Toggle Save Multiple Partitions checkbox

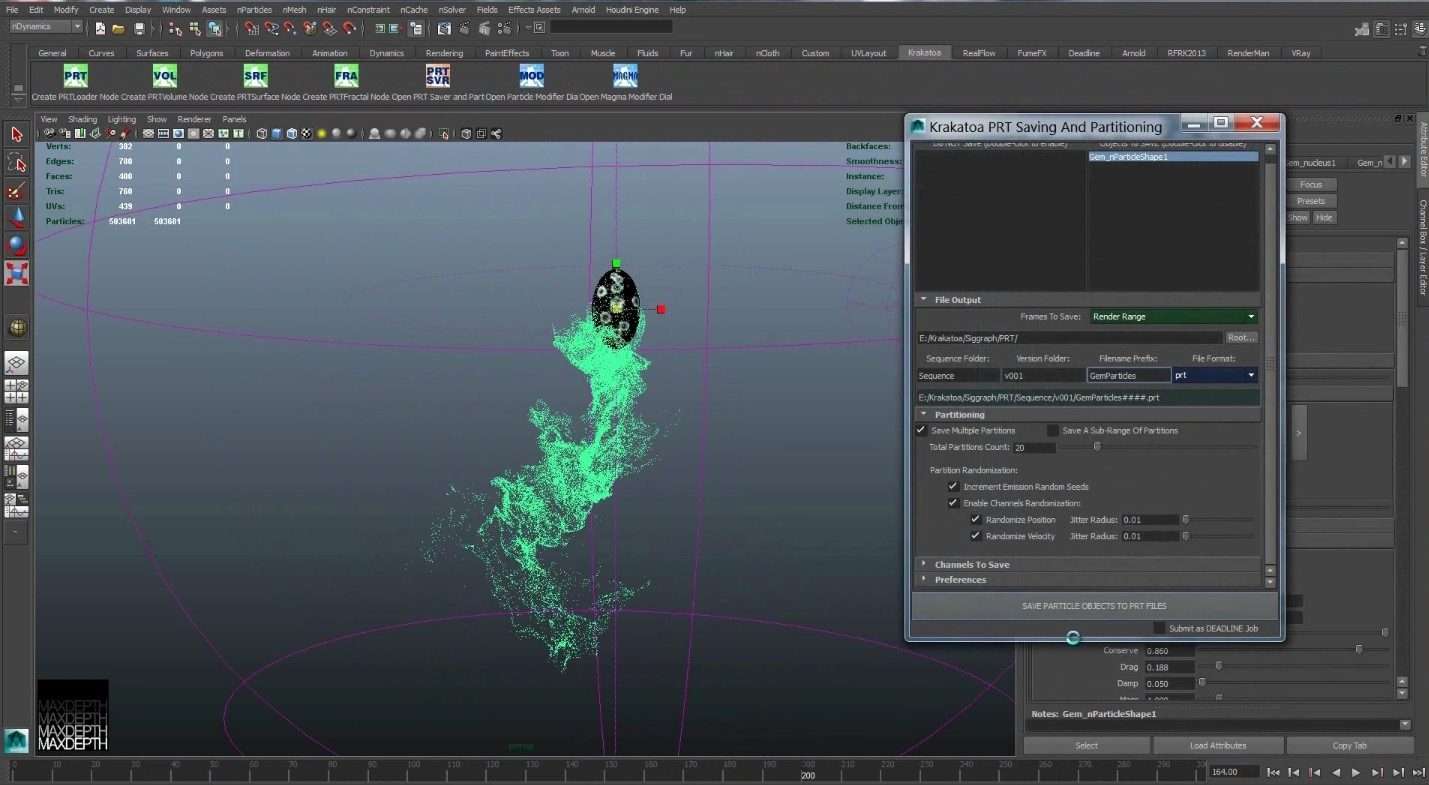[921, 430]
